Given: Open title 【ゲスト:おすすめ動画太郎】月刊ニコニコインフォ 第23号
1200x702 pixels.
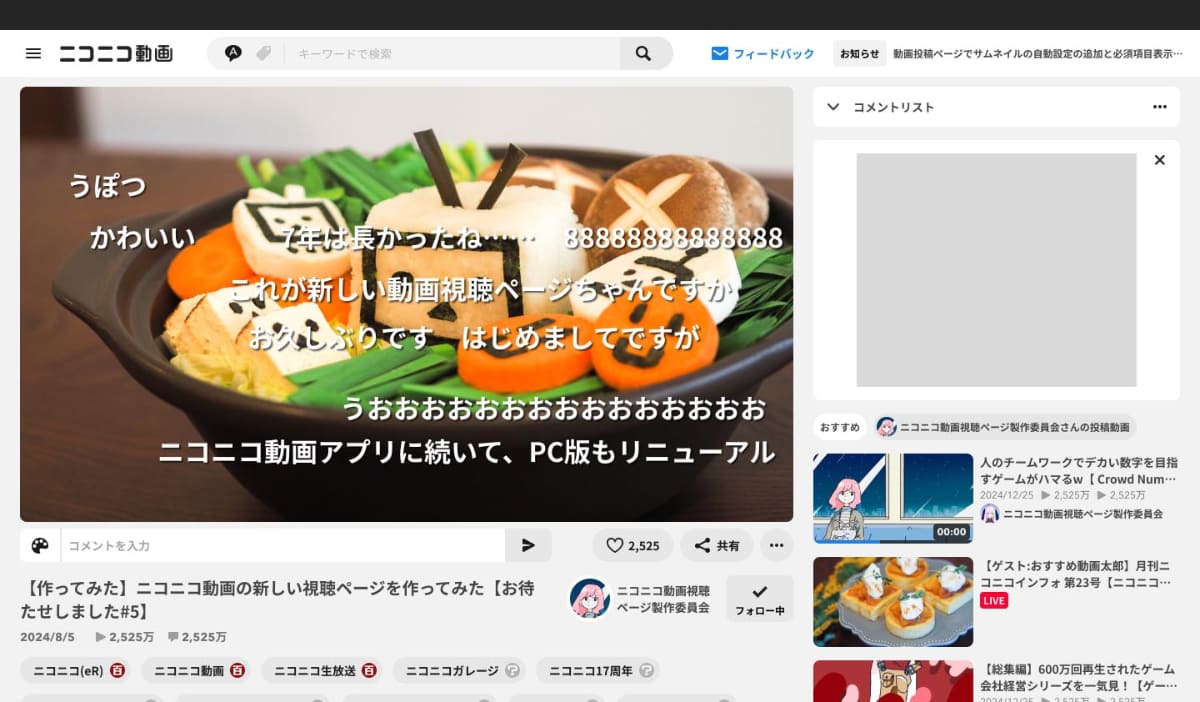Looking at the screenshot, I should coord(1075,575).
